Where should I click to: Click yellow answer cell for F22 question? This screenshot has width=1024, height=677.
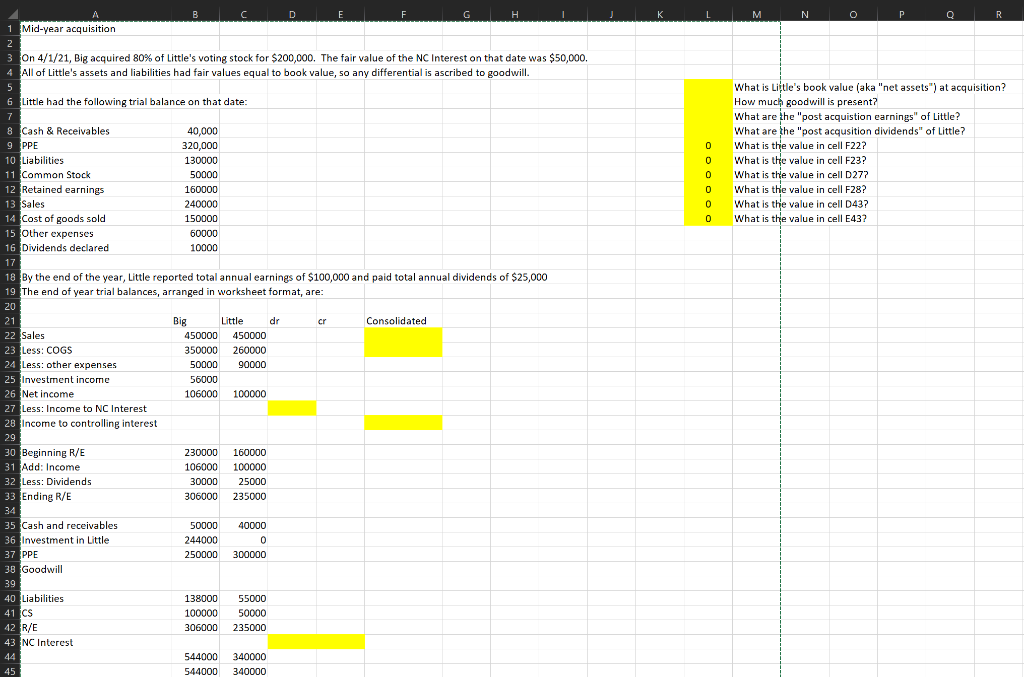tap(708, 146)
